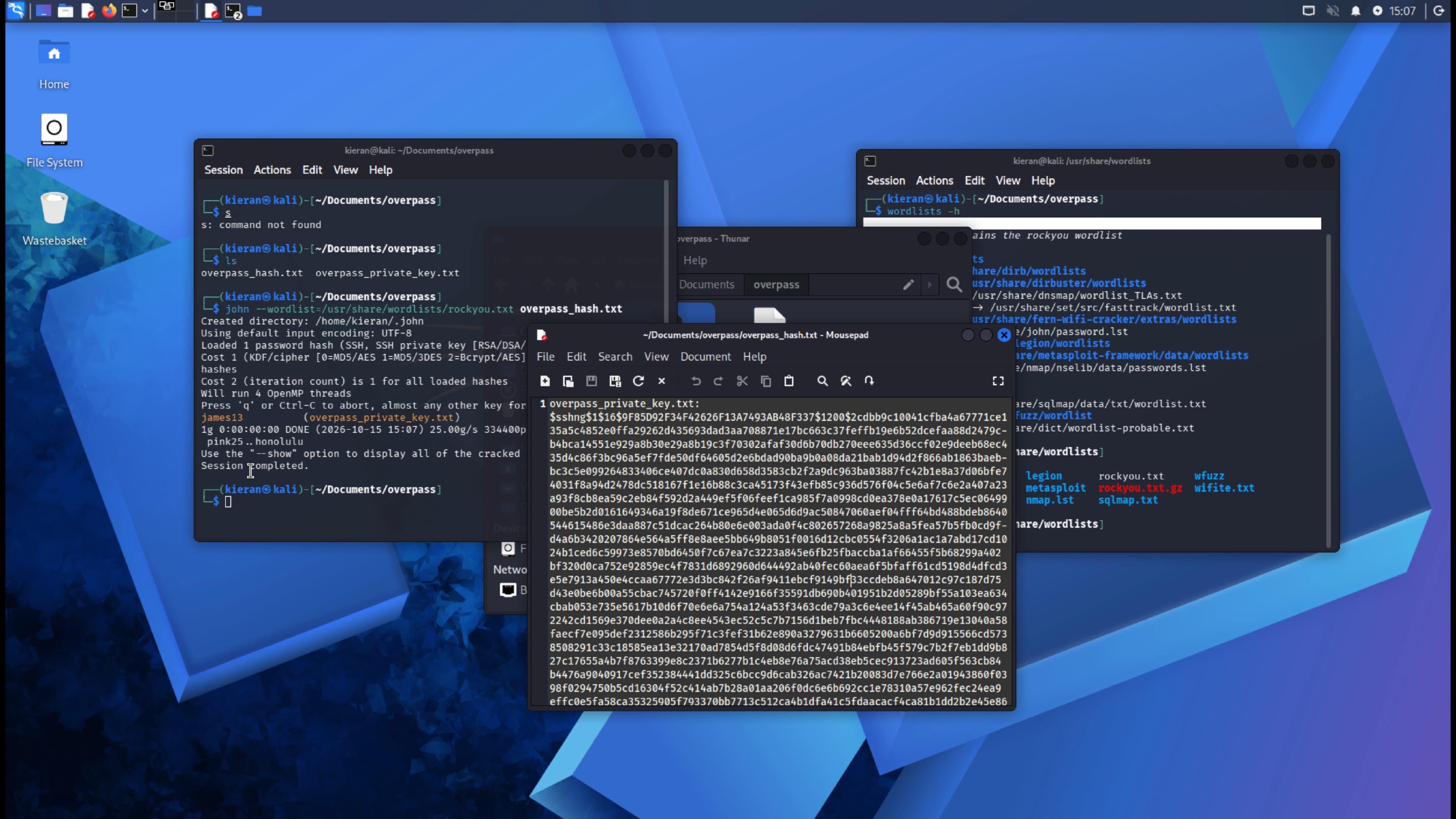This screenshot has width=1456, height=819.
Task: Create new document in Mousepad toolbar
Action: 545,381
